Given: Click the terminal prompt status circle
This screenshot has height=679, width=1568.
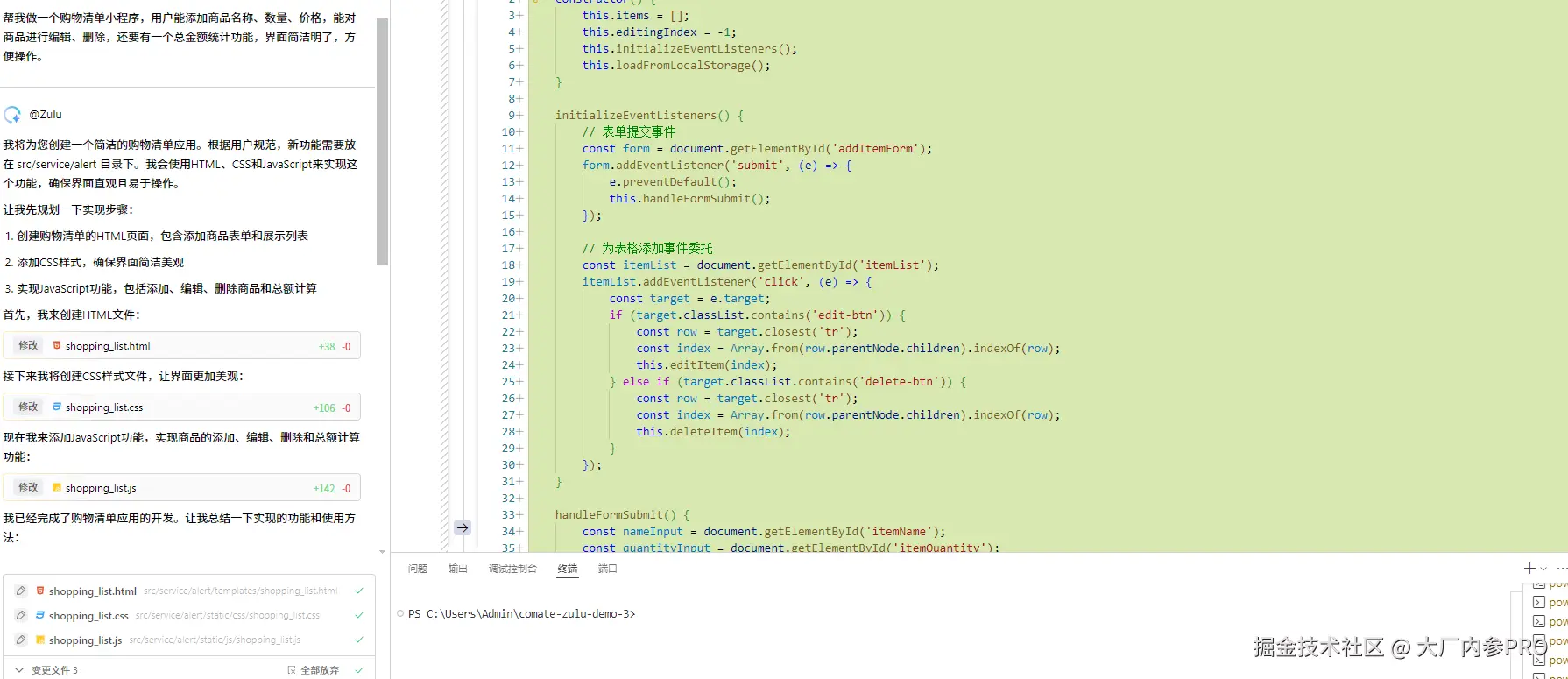Looking at the screenshot, I should click(x=400, y=614).
